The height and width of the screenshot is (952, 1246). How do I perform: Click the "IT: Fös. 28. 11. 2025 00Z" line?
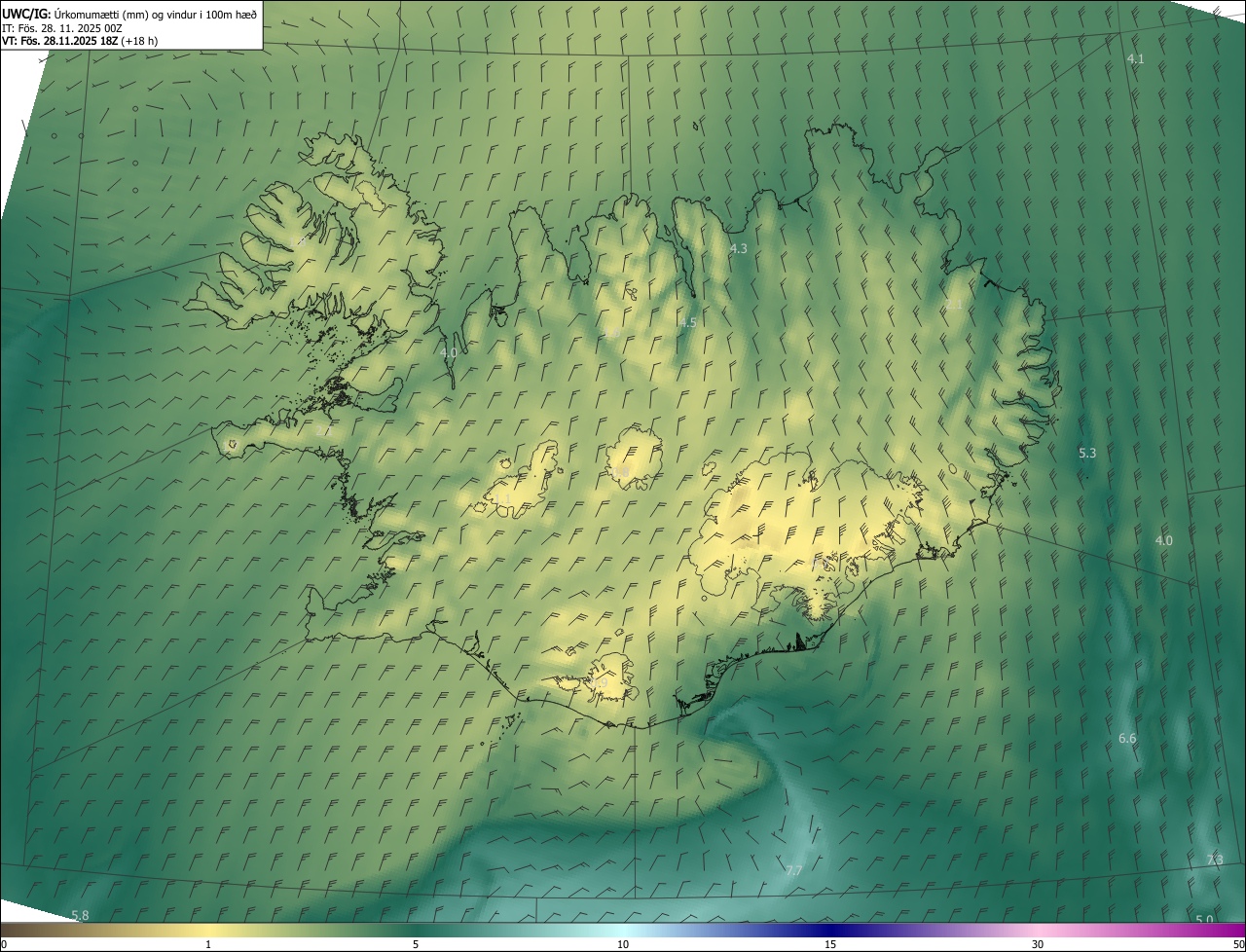[62, 28]
